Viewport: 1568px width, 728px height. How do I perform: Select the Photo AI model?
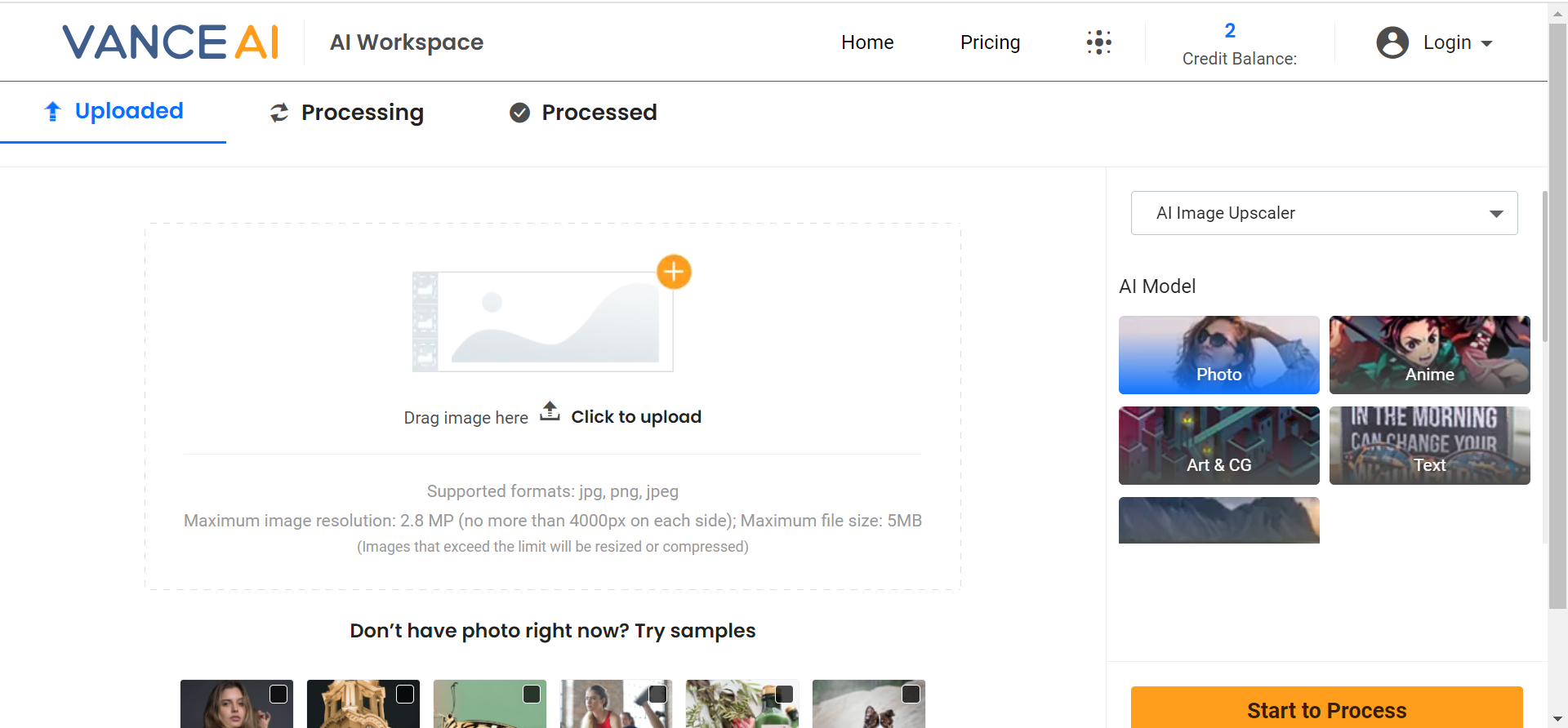(1218, 355)
